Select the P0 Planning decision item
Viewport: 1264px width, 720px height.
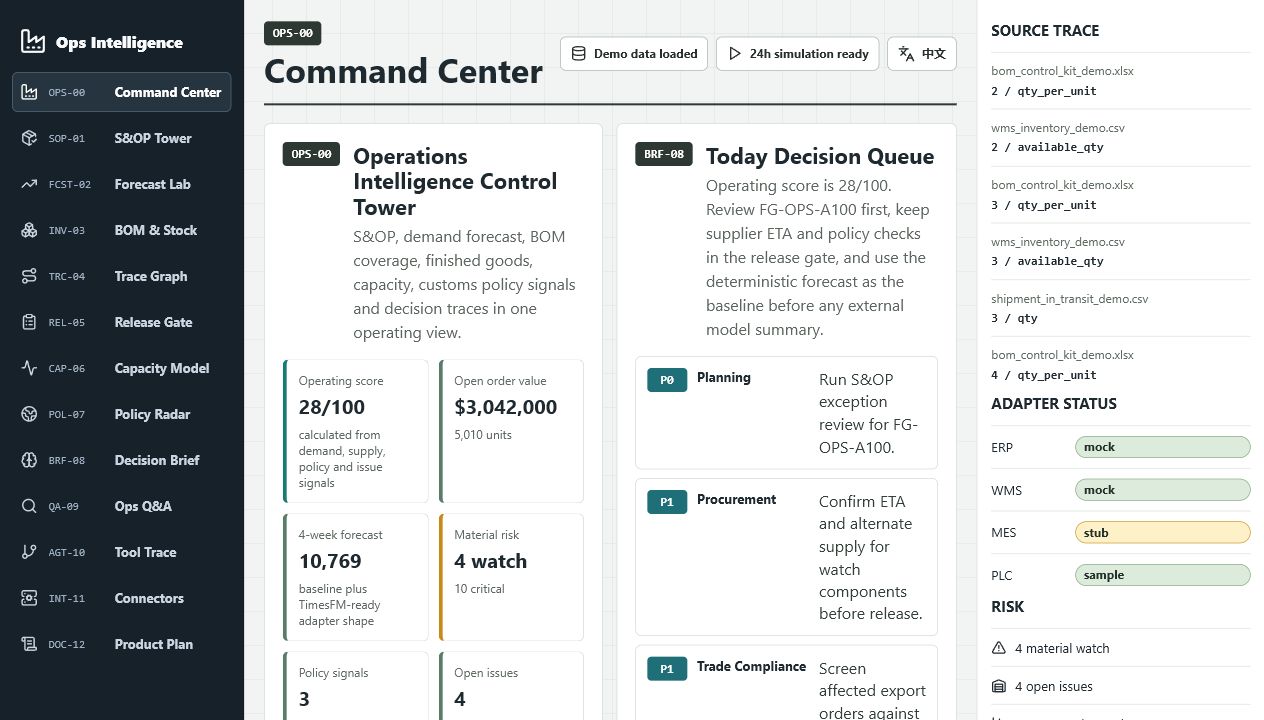[x=786, y=413]
